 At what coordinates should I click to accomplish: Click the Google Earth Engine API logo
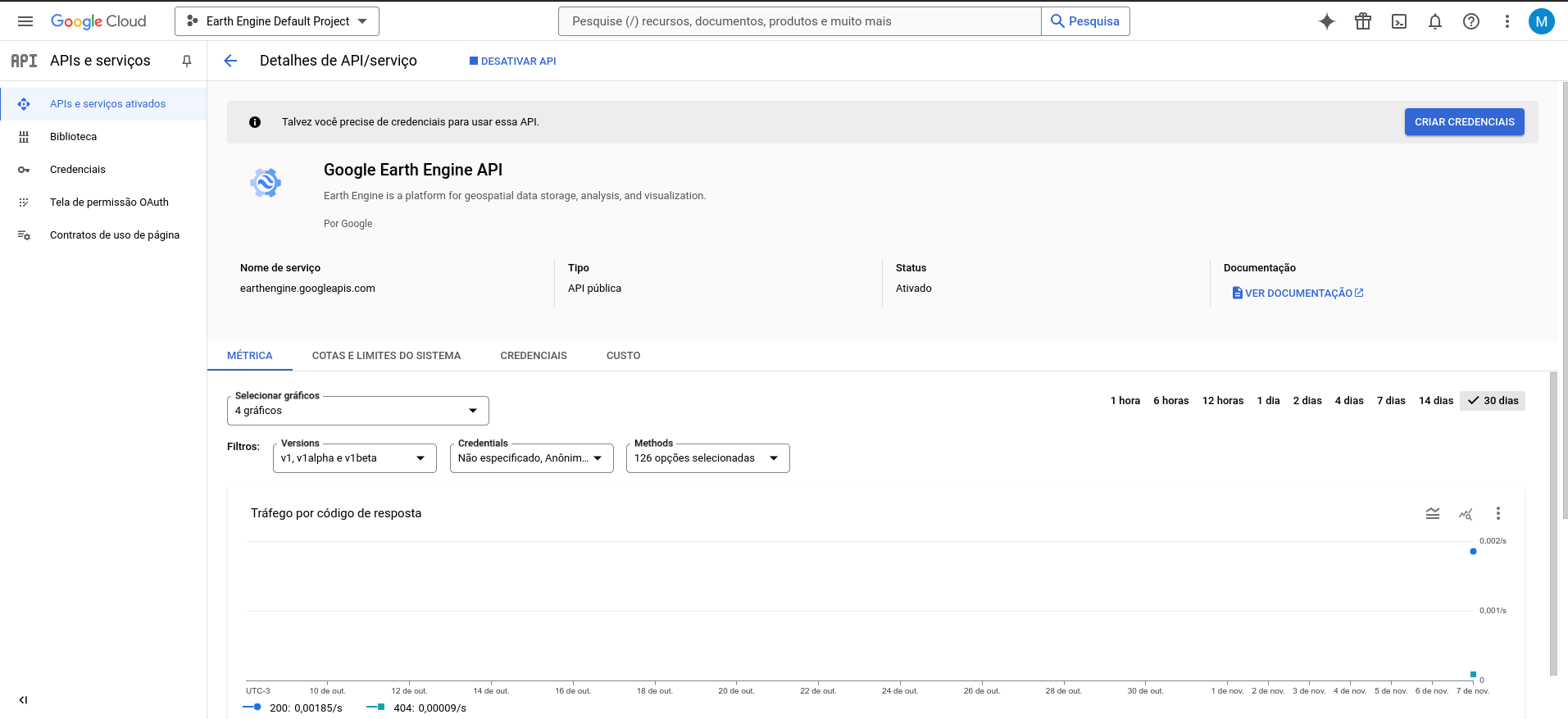coord(266,182)
